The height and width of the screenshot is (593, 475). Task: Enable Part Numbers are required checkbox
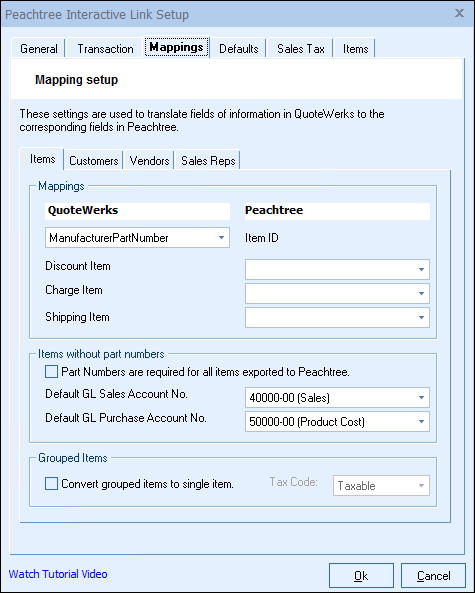coord(51,372)
